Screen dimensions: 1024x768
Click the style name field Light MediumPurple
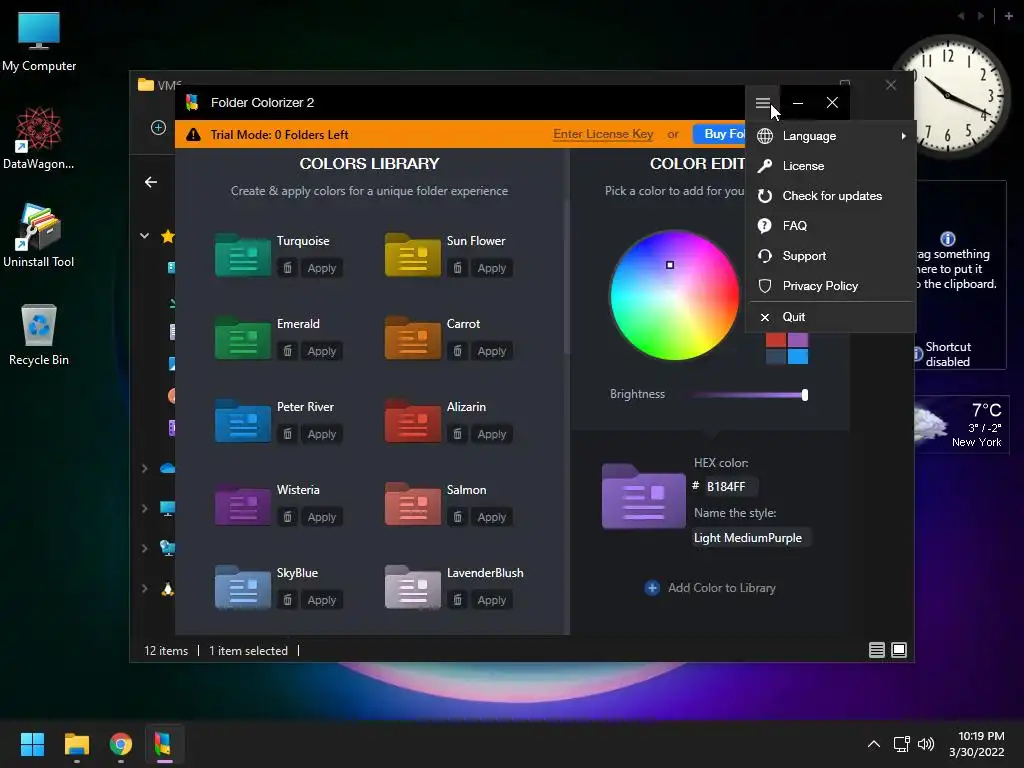751,537
